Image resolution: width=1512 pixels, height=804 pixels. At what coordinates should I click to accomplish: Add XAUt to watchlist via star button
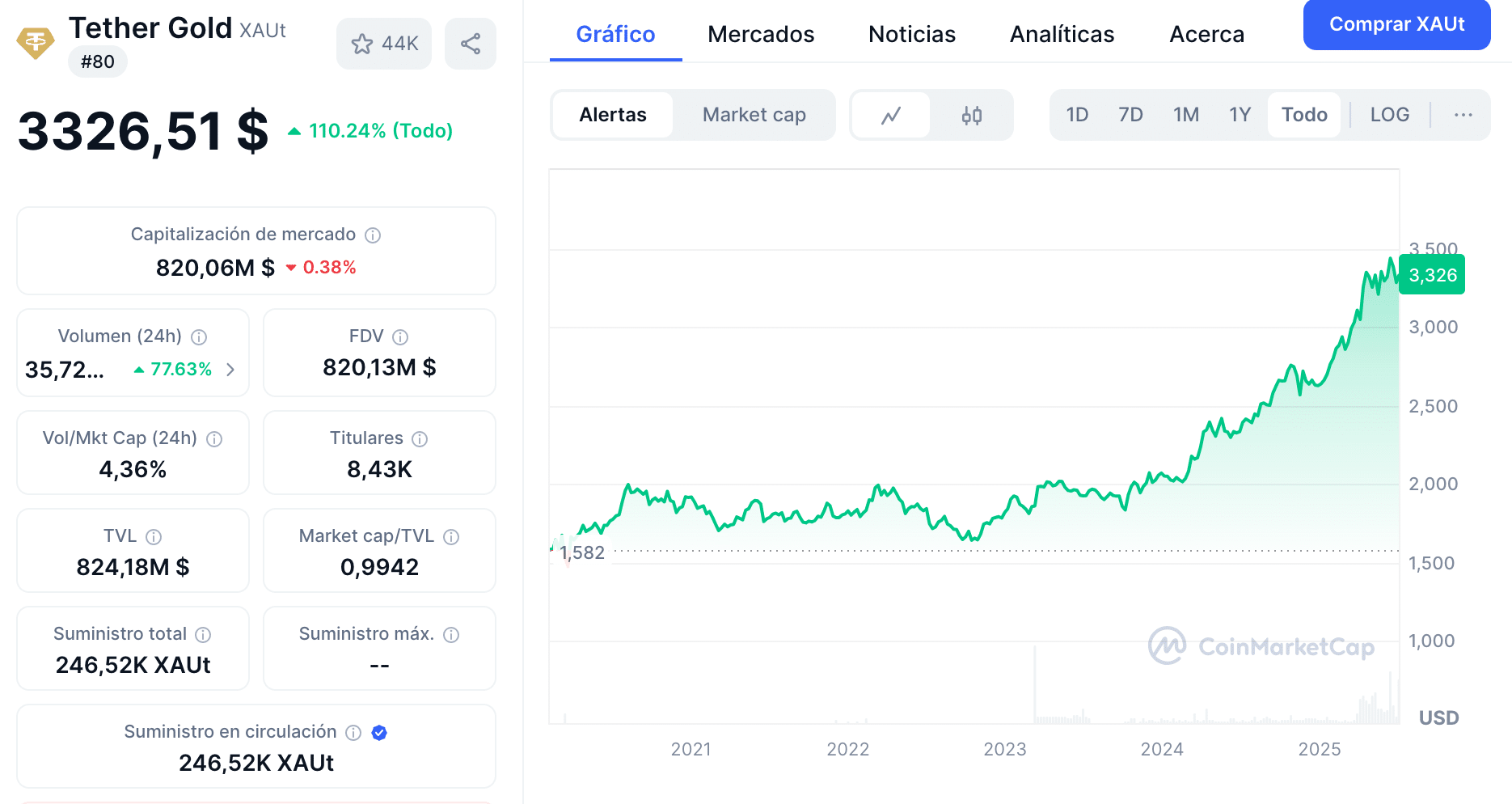pos(384,44)
